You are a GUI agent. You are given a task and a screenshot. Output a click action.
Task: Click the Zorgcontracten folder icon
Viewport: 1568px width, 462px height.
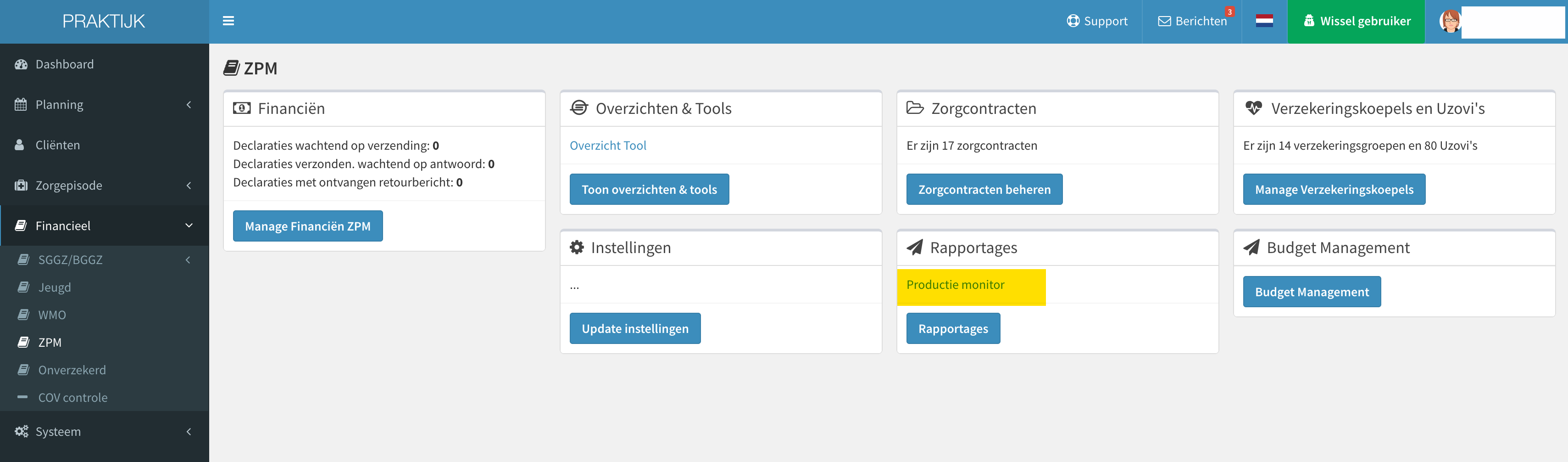915,108
